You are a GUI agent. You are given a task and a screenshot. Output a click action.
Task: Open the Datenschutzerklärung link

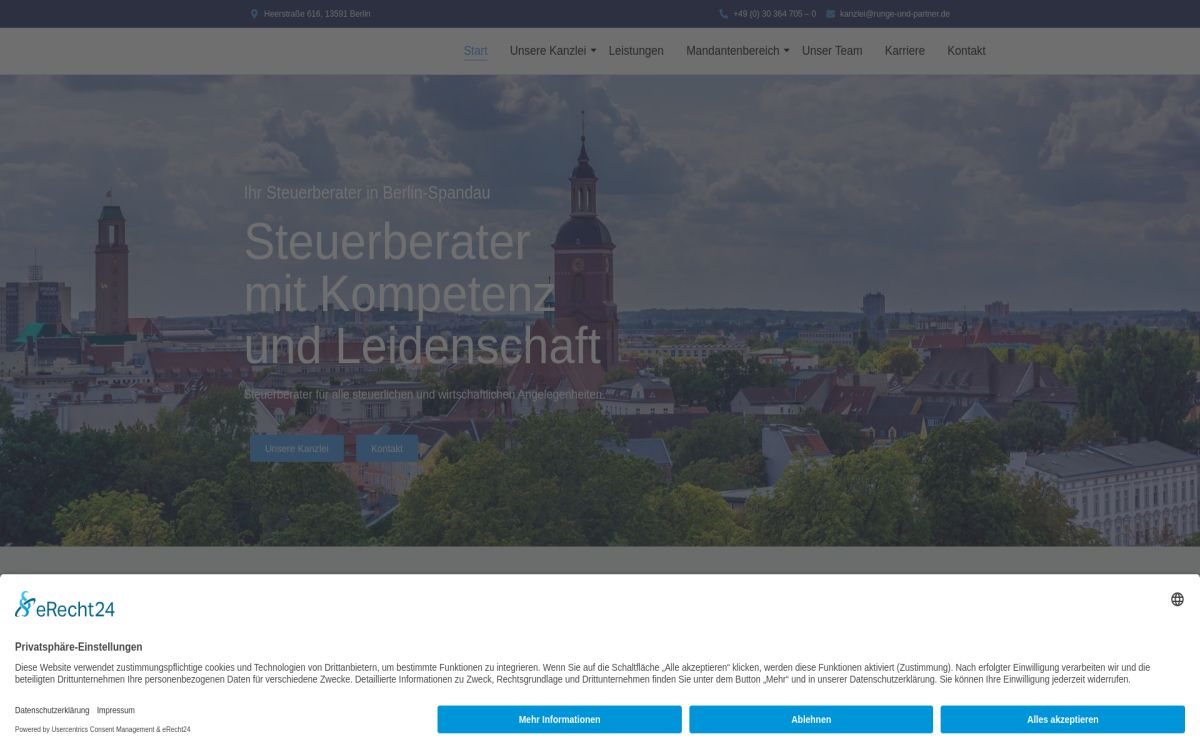point(52,710)
